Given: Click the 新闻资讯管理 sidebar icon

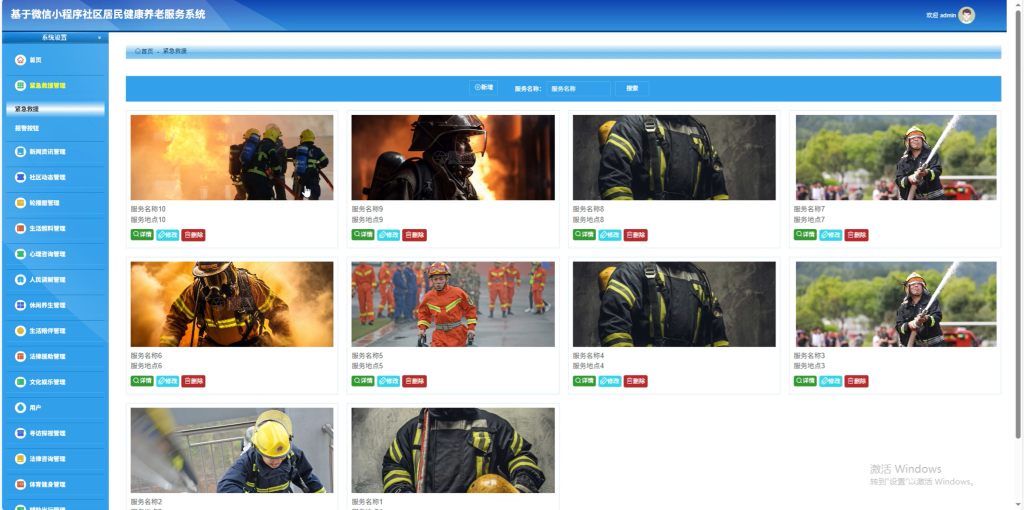Looking at the screenshot, I should click(x=20, y=151).
